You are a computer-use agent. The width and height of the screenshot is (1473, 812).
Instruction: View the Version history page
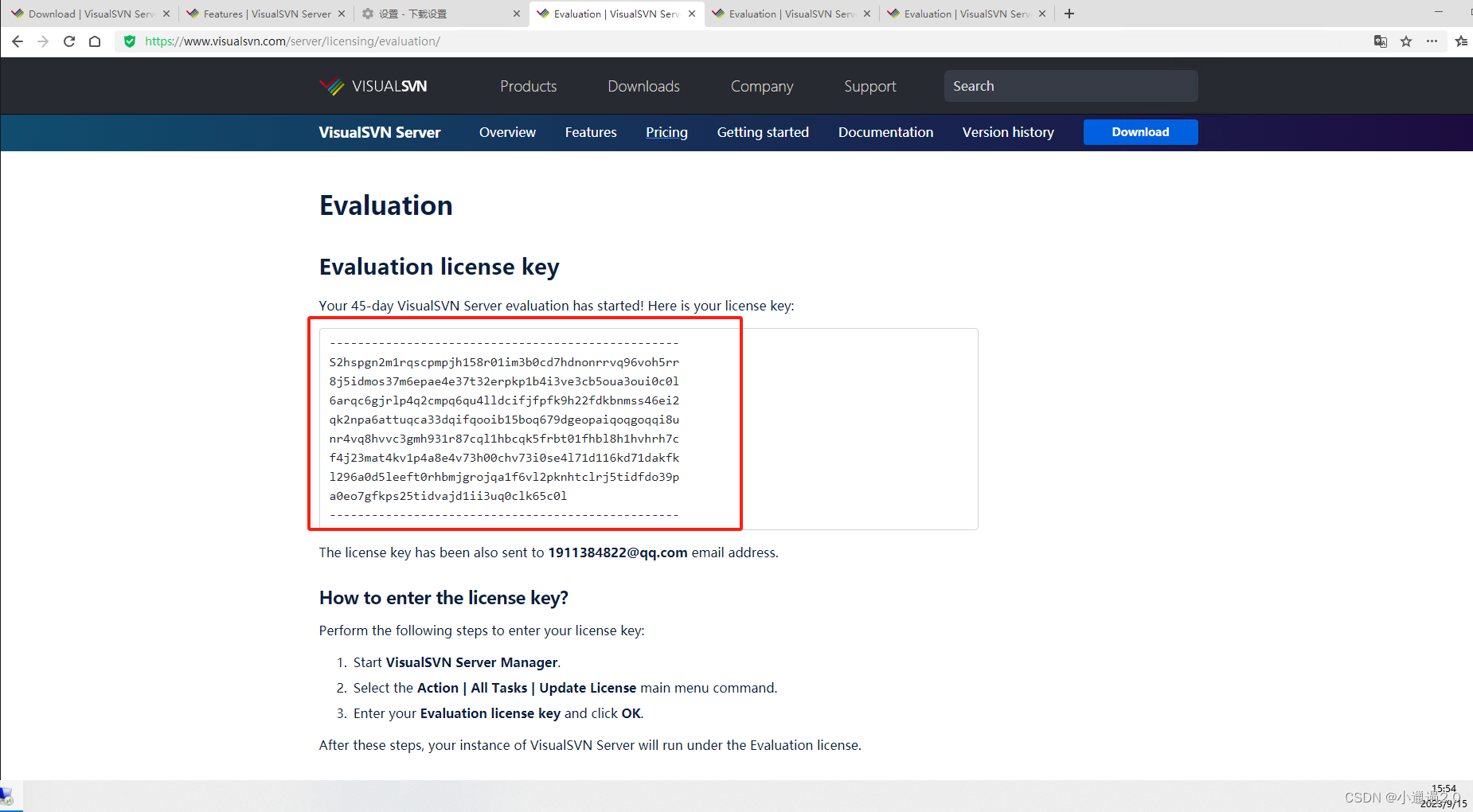click(x=1008, y=132)
